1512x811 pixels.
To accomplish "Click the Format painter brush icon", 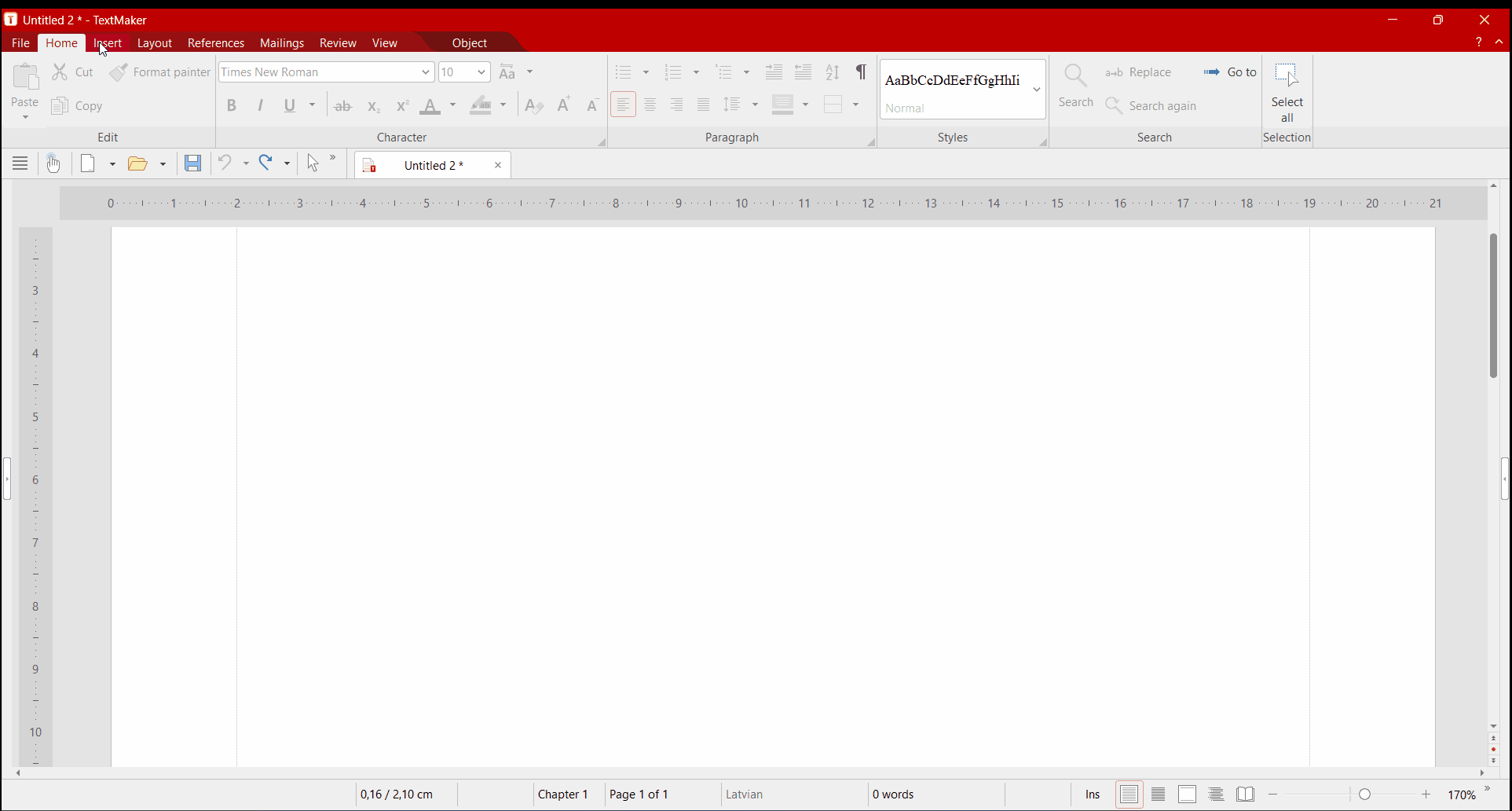I will pyautogui.click(x=119, y=72).
